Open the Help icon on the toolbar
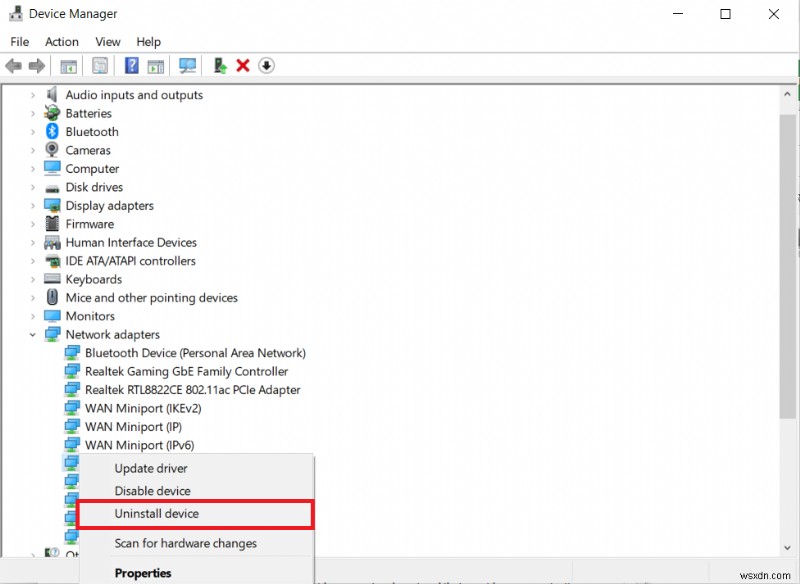Image resolution: width=800 pixels, height=584 pixels. pos(131,65)
